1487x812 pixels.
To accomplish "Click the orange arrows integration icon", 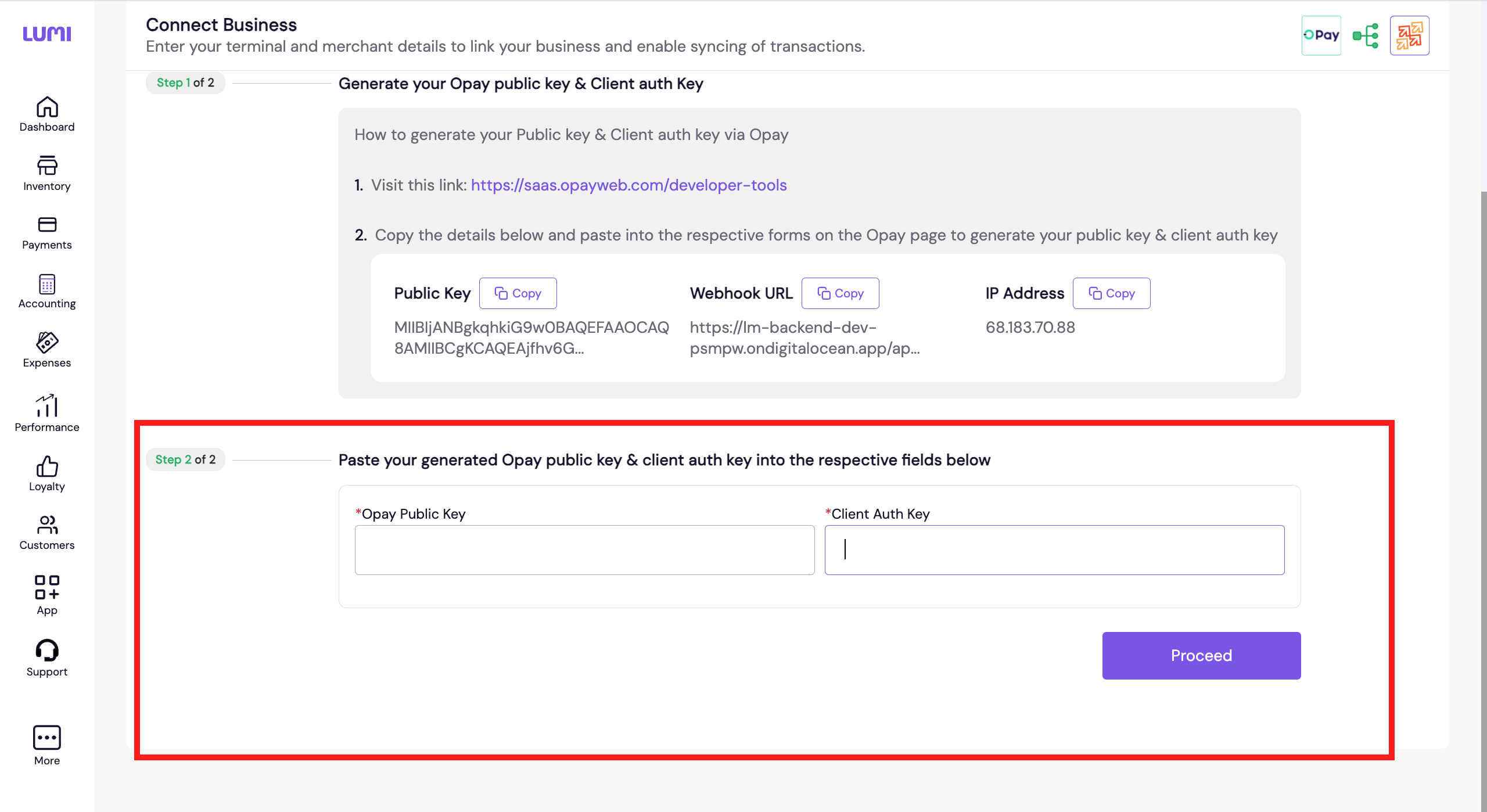I will click(1409, 35).
